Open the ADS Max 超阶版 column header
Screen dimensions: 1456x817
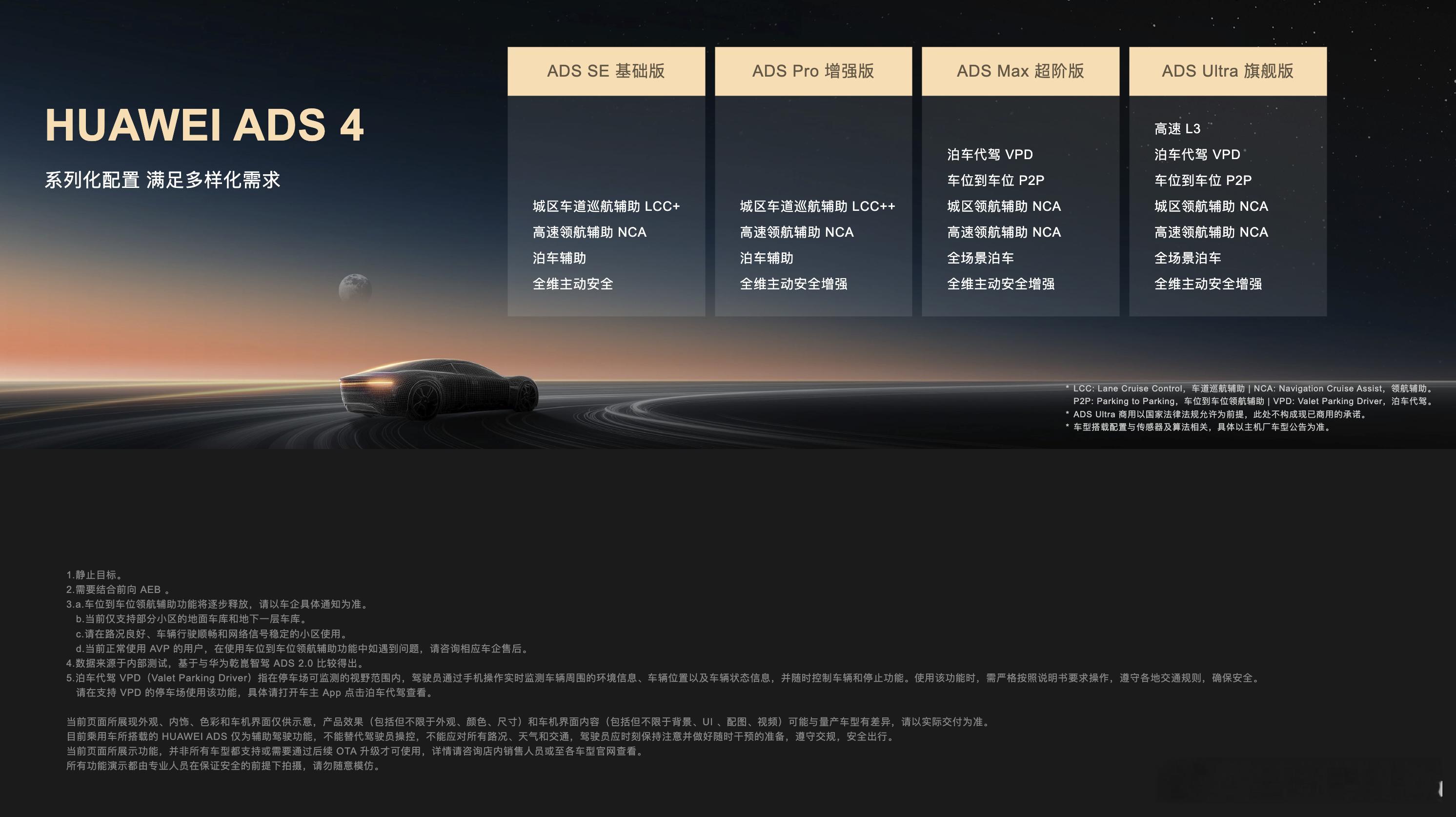pos(1020,71)
